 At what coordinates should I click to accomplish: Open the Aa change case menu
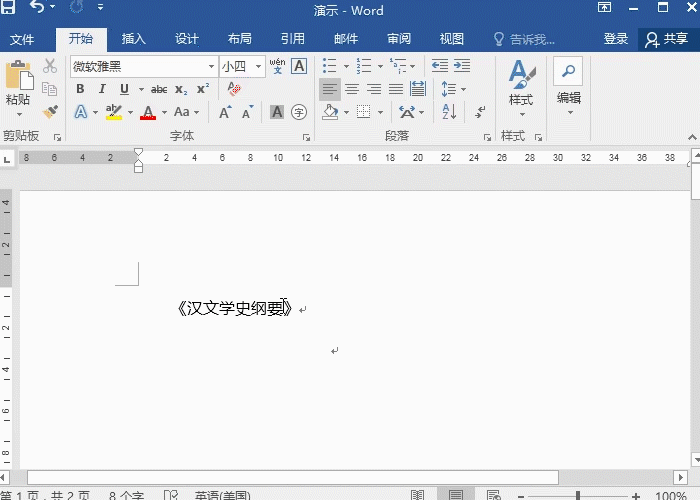click(x=186, y=112)
